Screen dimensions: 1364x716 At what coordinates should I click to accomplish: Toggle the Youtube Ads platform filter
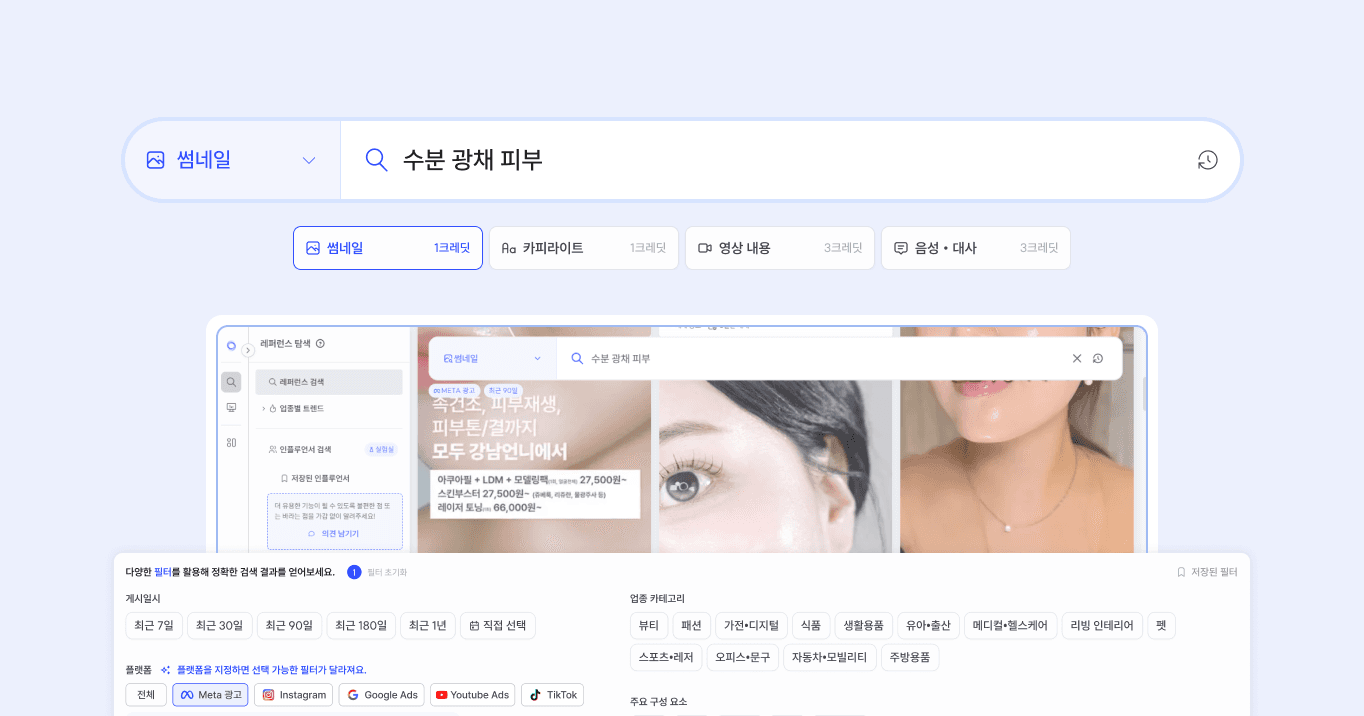tap(473, 695)
